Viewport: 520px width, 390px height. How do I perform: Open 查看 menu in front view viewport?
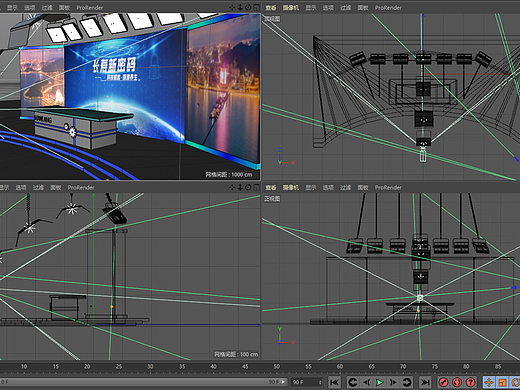click(271, 187)
